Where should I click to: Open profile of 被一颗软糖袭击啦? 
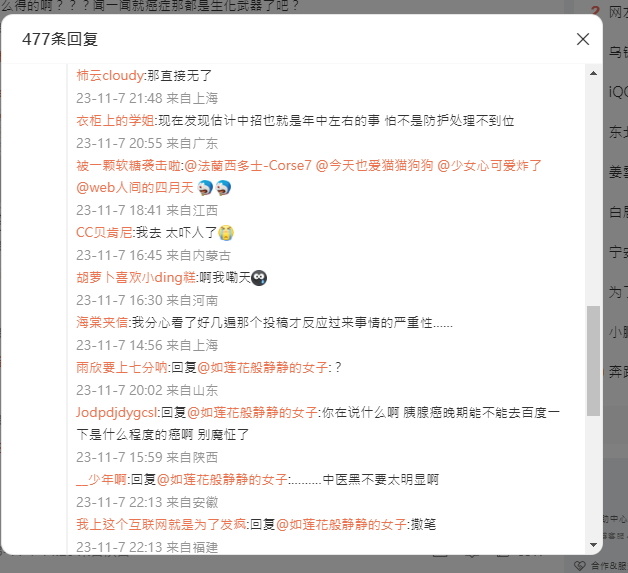coord(128,165)
